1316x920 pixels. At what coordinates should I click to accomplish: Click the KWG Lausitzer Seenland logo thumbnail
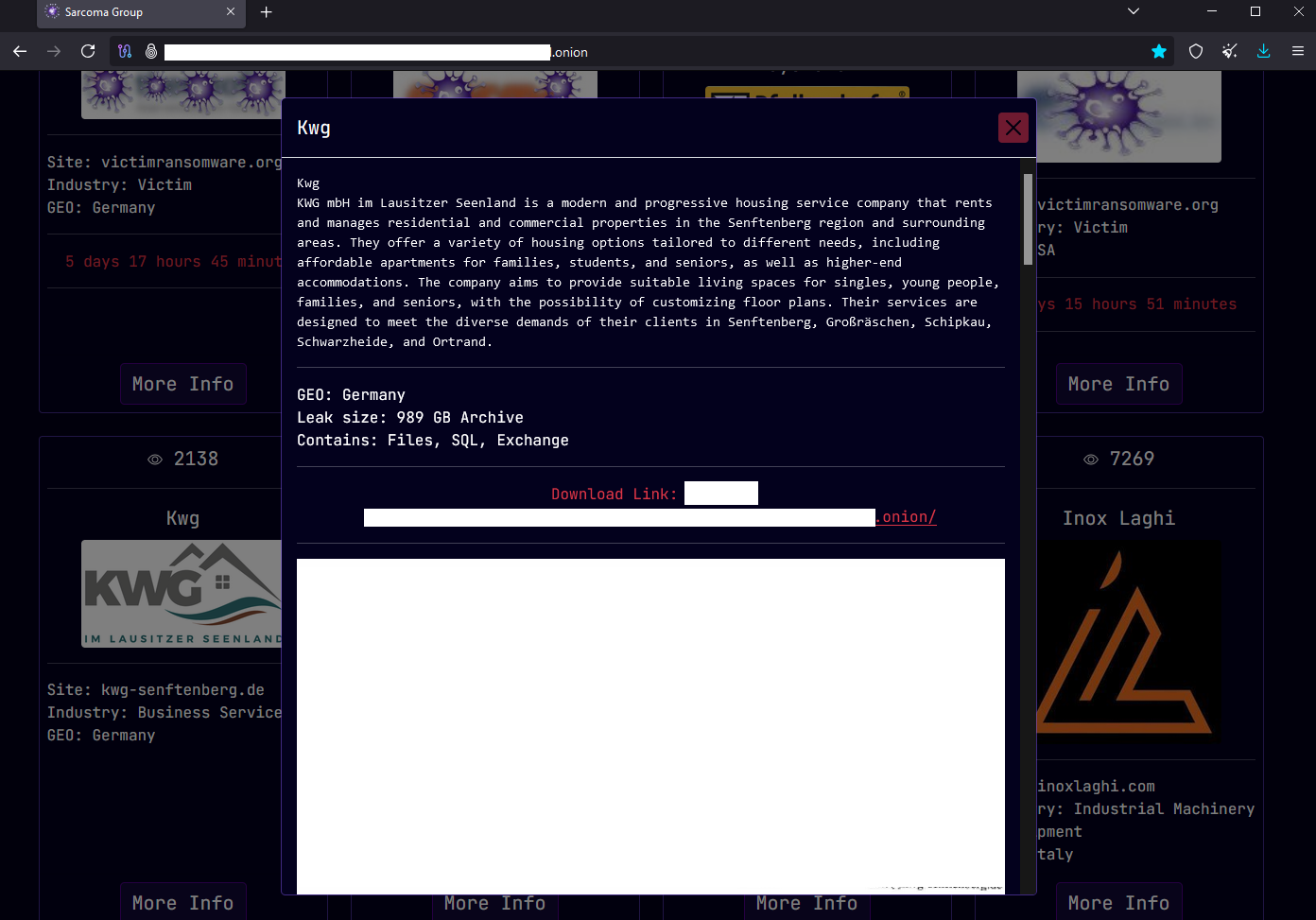(x=182, y=594)
